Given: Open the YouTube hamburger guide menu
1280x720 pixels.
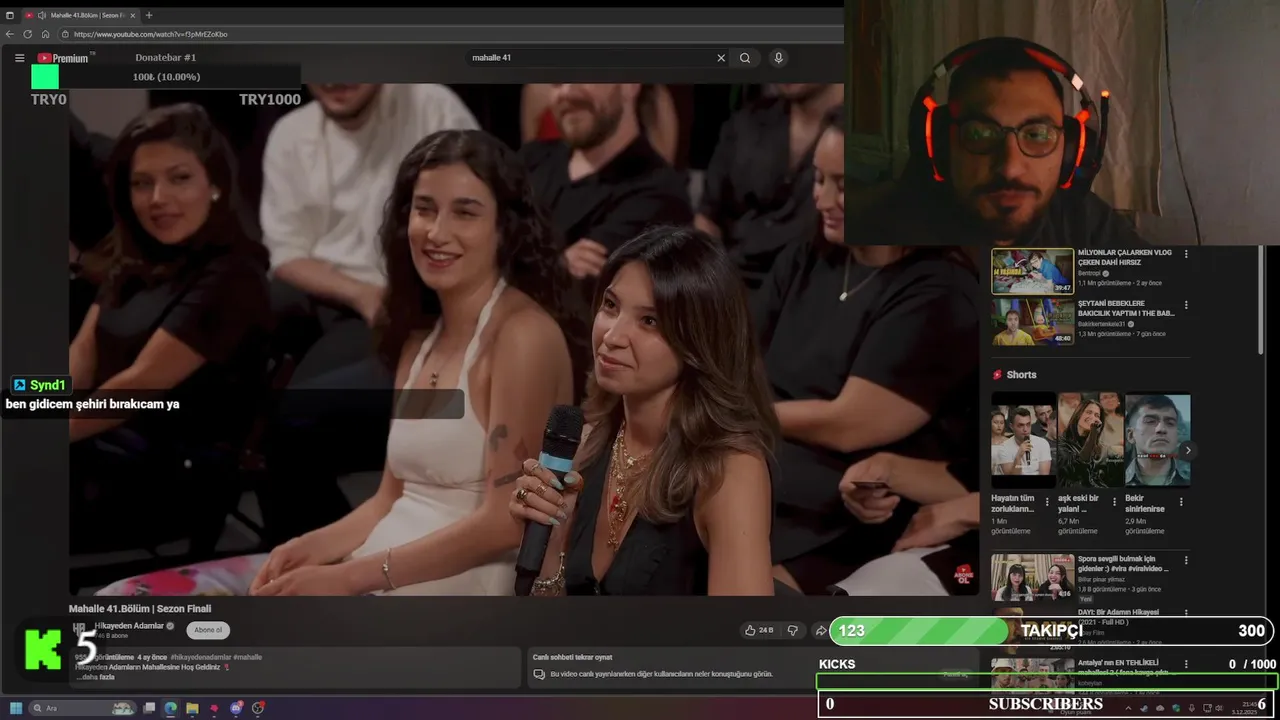Looking at the screenshot, I should 19,58.
